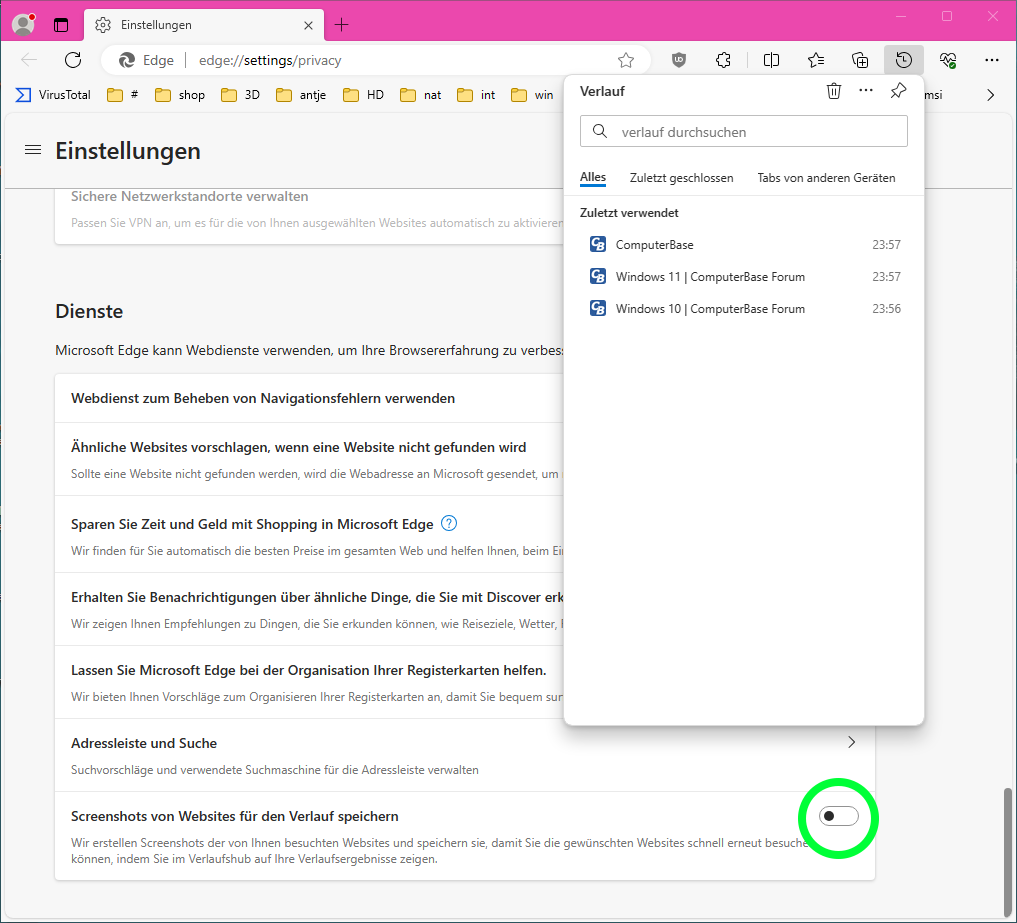Open a new tab with plus button
The height and width of the screenshot is (923, 1017).
[x=341, y=25]
